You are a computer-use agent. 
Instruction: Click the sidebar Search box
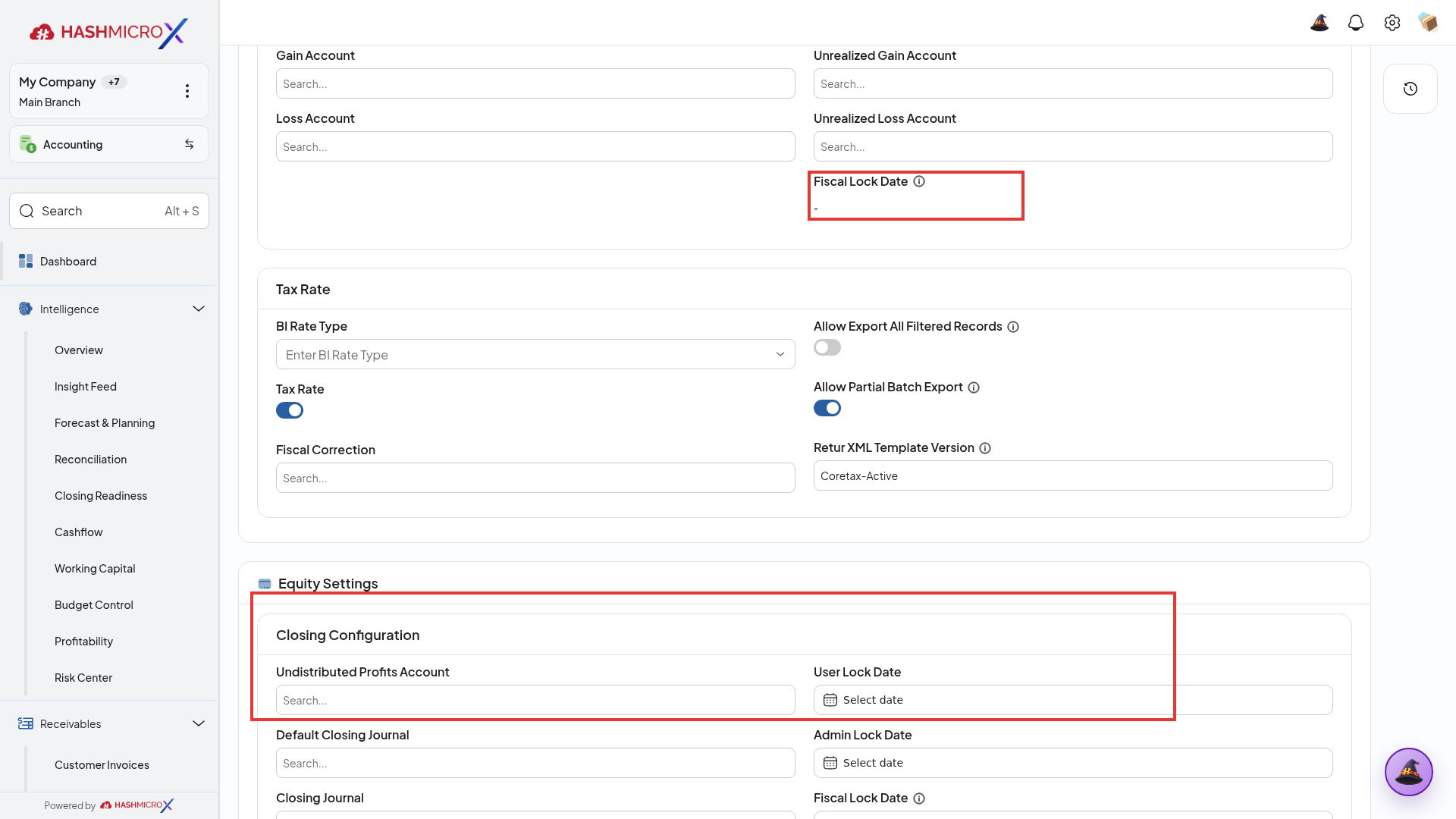pos(109,211)
